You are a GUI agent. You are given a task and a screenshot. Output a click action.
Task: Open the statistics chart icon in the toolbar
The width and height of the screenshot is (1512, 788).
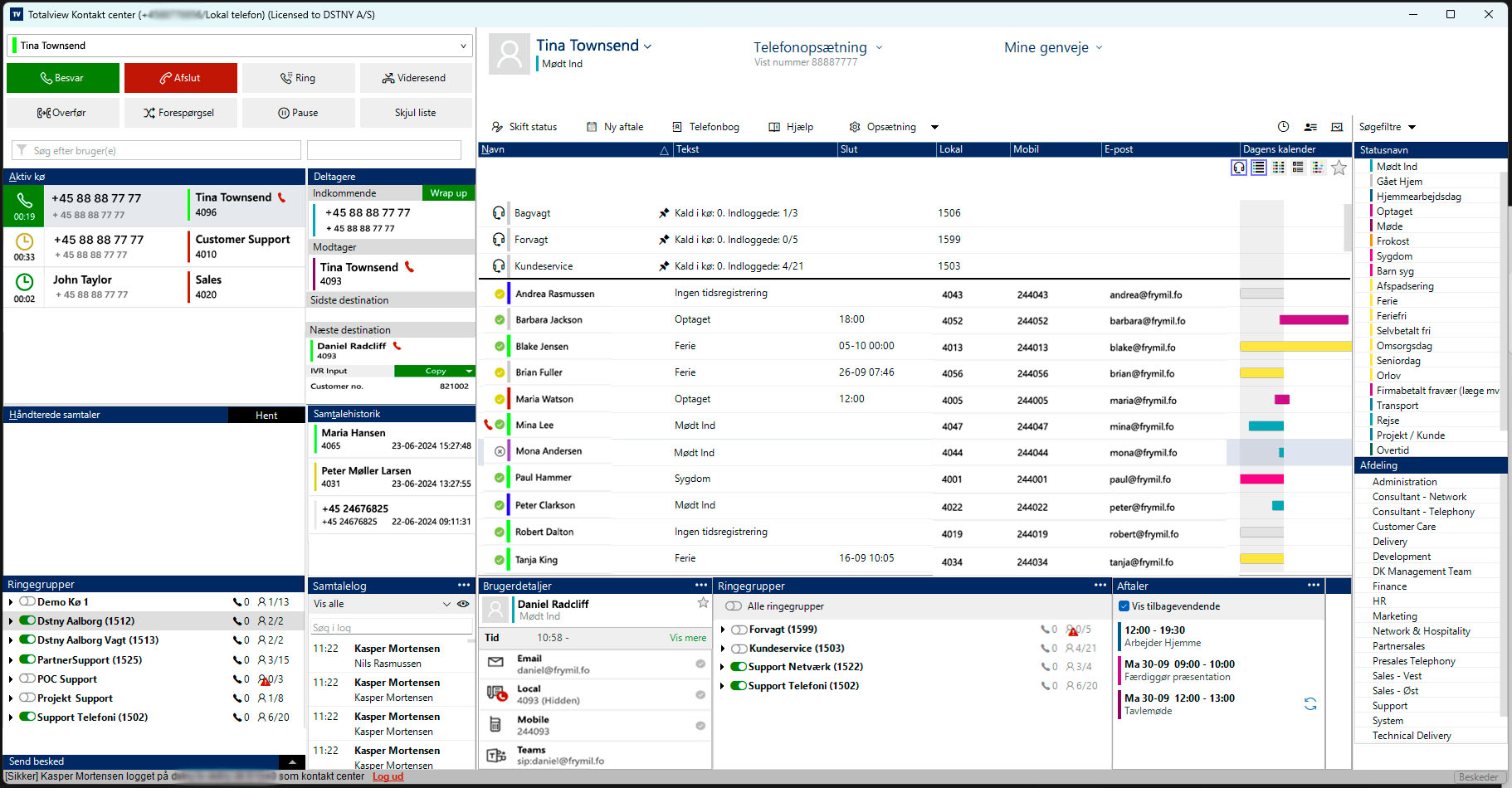[1337, 127]
